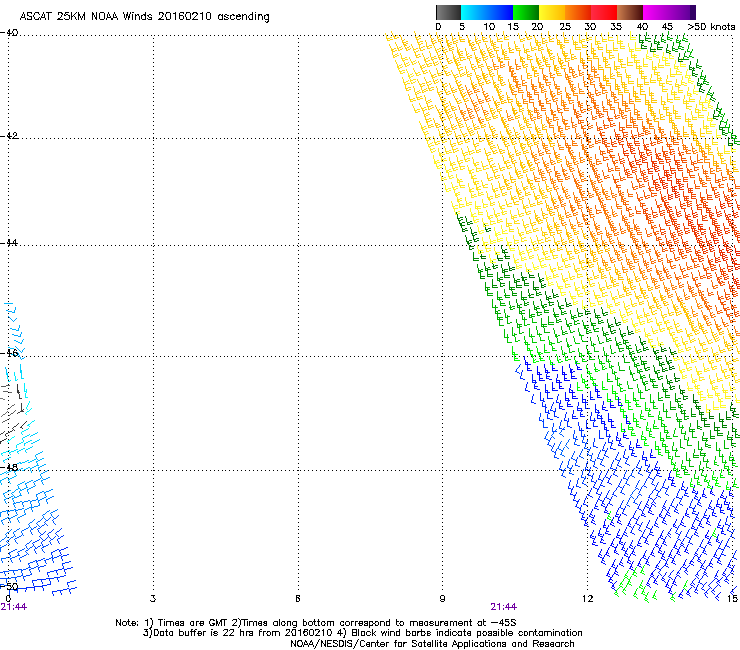
Task: Click the brown 35-40 knots color segment
Action: (x=630, y=12)
